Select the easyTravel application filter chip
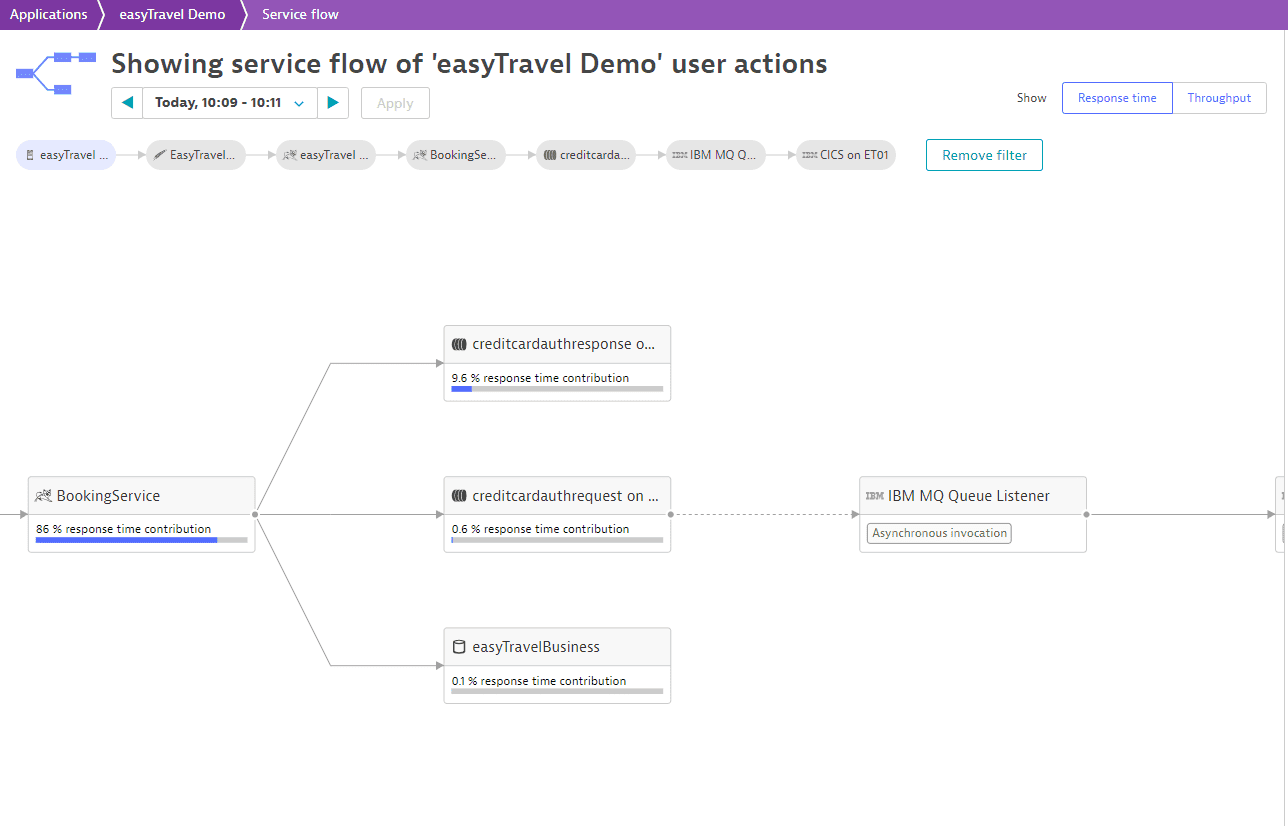Screen dimensions: 1288x826 coord(66,155)
